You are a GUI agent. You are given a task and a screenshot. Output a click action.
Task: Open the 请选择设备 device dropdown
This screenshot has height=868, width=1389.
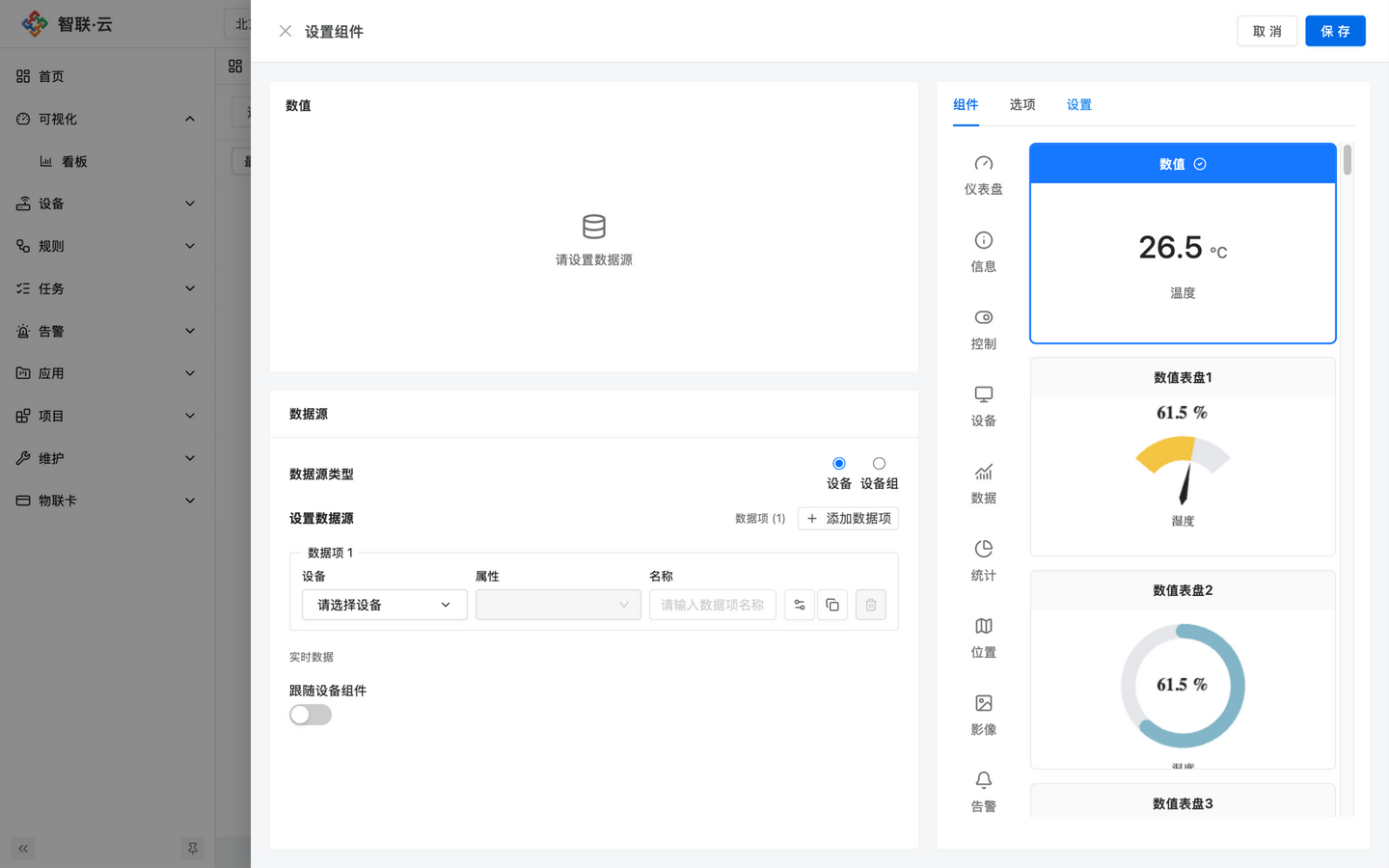pyautogui.click(x=385, y=605)
